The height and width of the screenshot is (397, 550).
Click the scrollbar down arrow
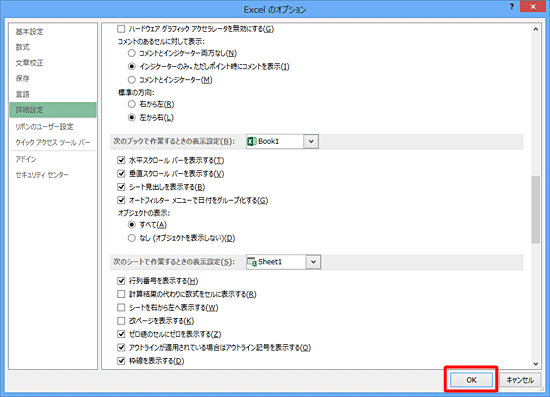[536, 364]
